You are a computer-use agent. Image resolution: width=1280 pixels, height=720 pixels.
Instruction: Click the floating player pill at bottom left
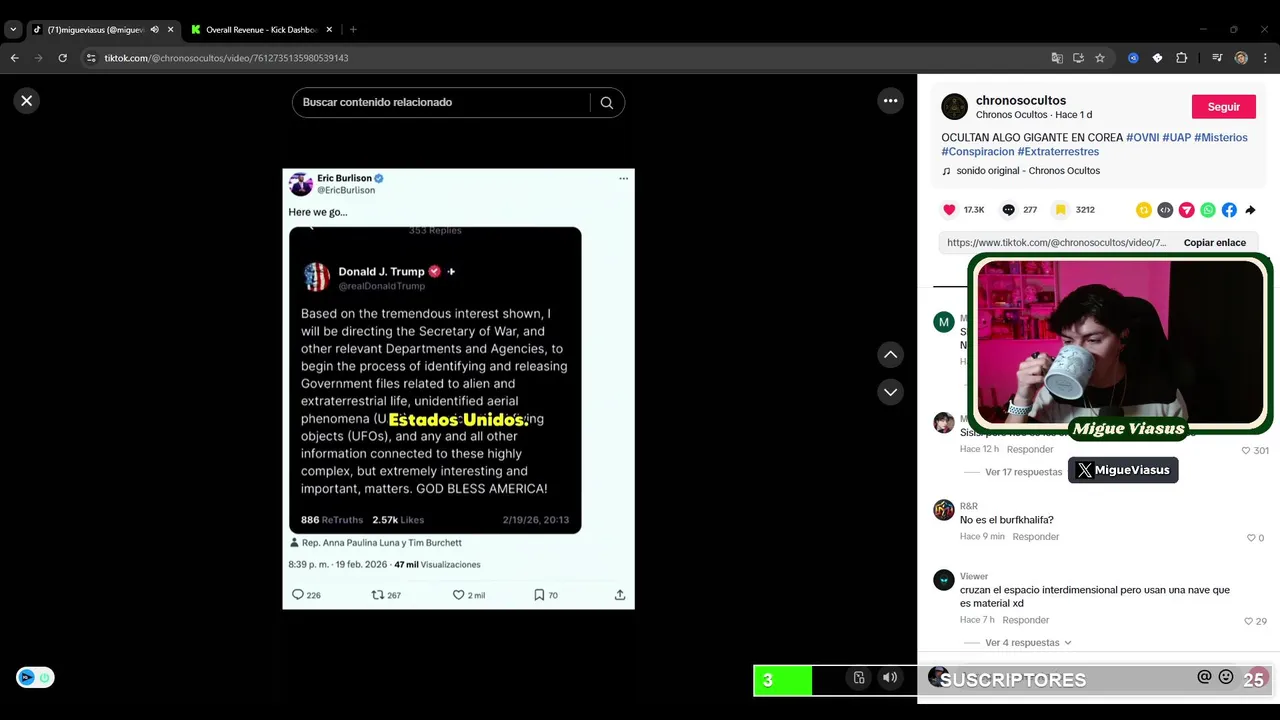(x=35, y=677)
